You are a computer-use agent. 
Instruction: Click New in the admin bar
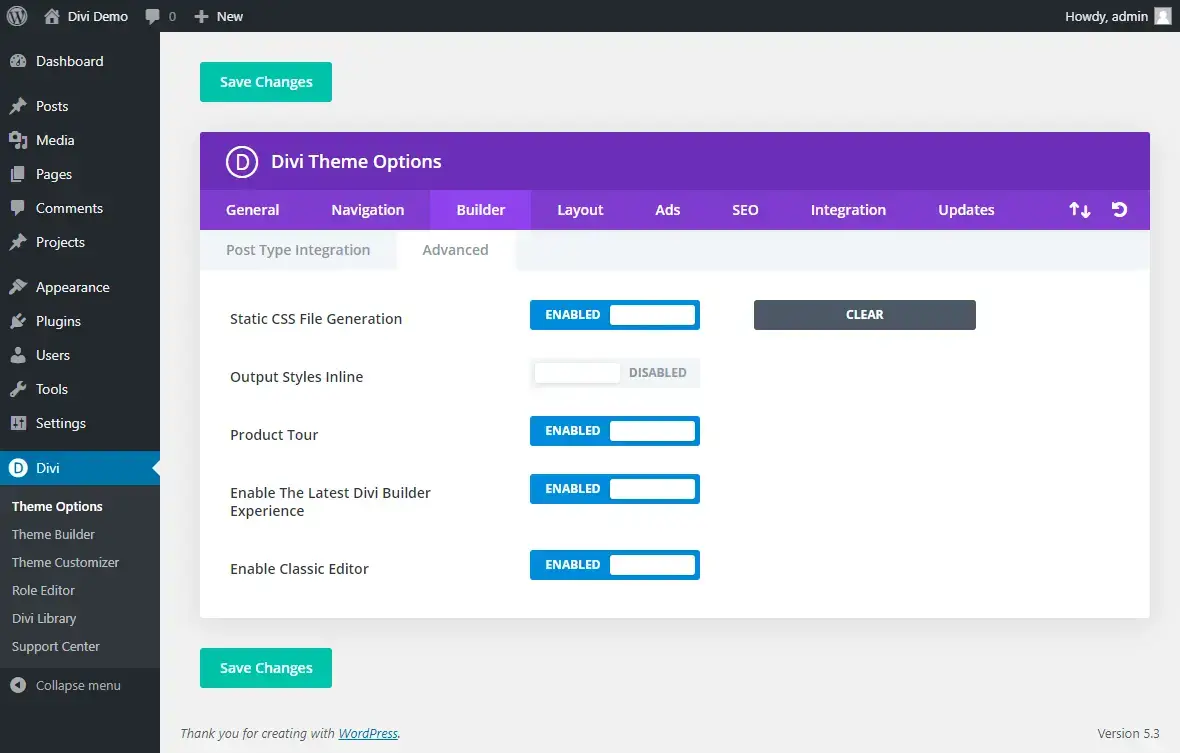coord(230,17)
